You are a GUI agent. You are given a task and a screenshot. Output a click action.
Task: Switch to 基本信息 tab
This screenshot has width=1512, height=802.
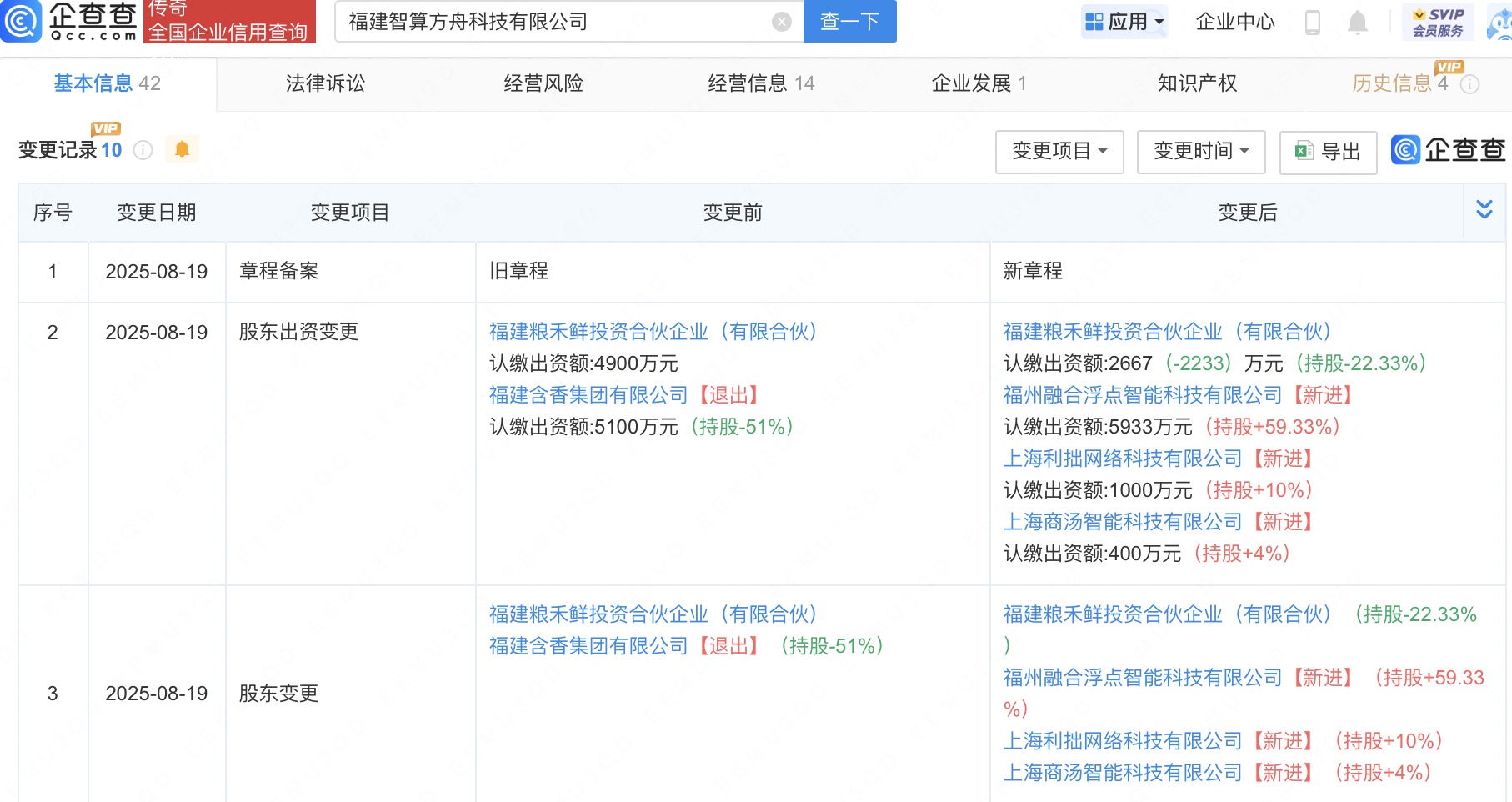[108, 83]
